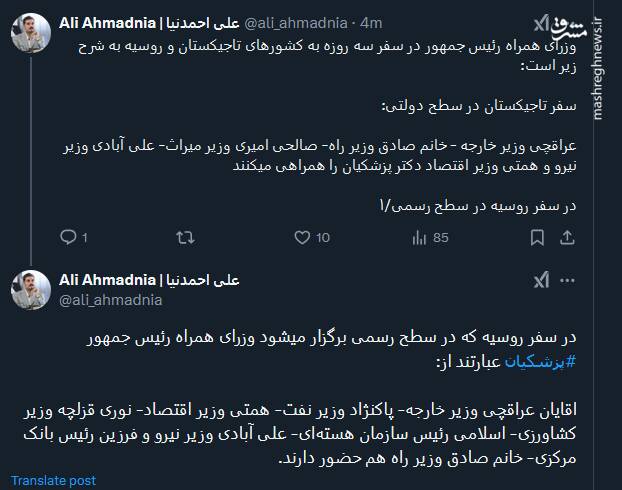Screen dimensions: 622x490
Task: Open the profile picture on the second tweet
Action: (x=31, y=288)
